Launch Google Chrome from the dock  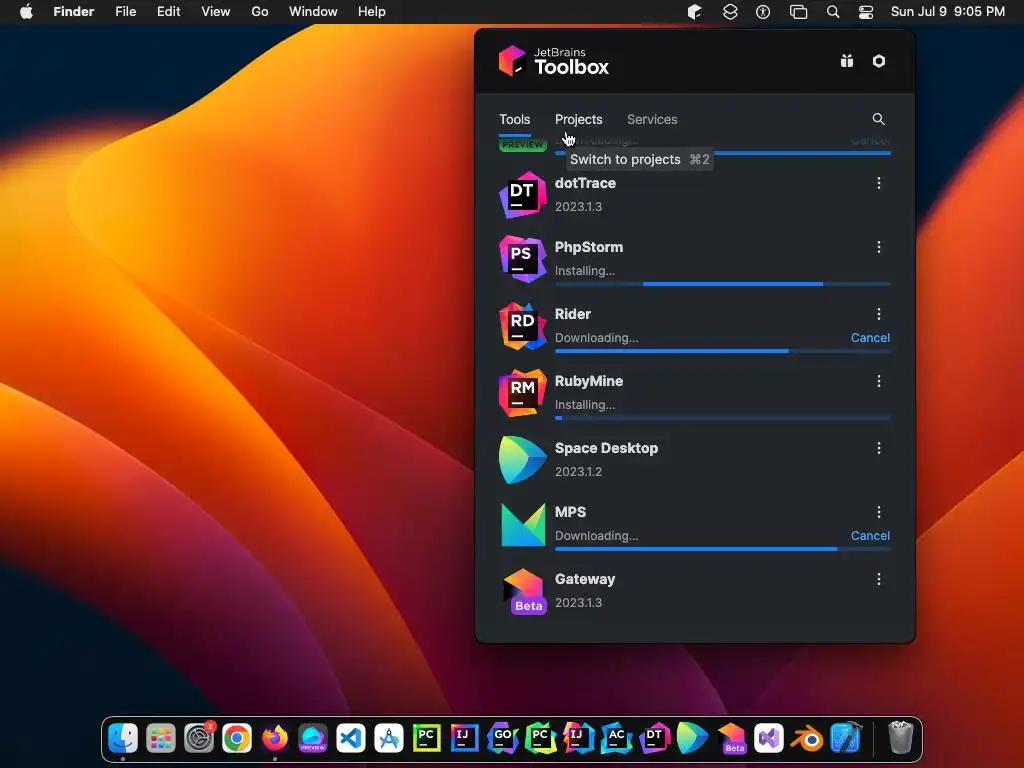tap(236, 739)
